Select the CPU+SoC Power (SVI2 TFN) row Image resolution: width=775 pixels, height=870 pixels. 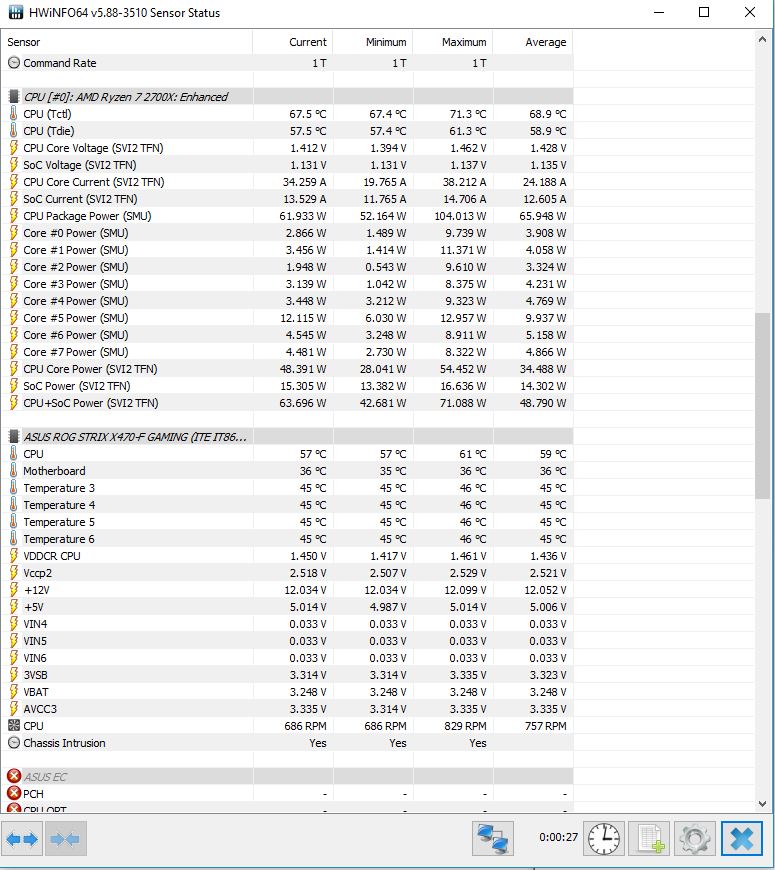[x=287, y=403]
